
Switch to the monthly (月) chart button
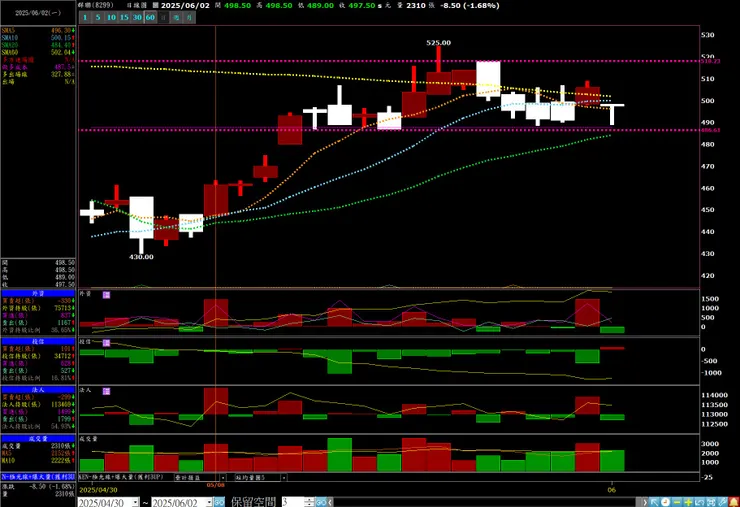(189, 17)
